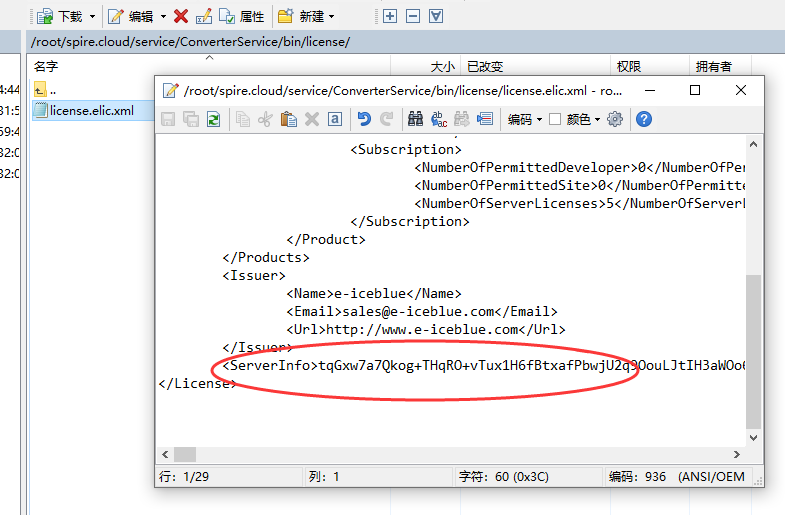This screenshot has width=785, height=515.
Task: Select the license.elic.xml file in the file list
Action: (x=92, y=111)
